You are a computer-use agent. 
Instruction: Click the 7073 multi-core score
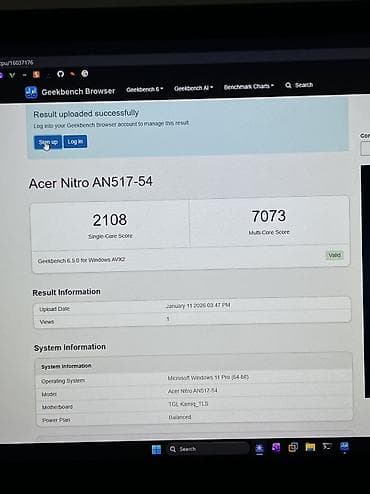pos(269,216)
